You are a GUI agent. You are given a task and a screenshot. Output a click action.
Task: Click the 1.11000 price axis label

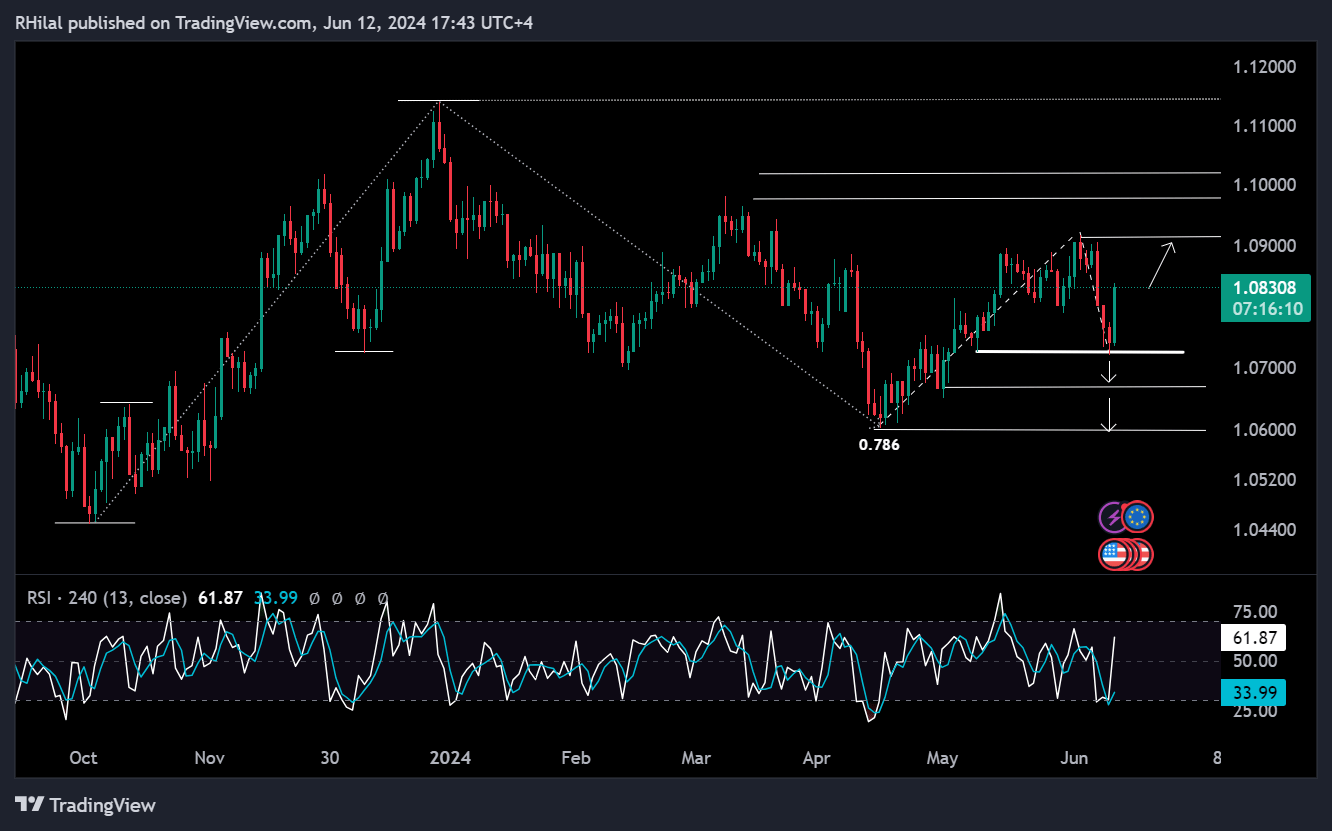(x=1264, y=126)
